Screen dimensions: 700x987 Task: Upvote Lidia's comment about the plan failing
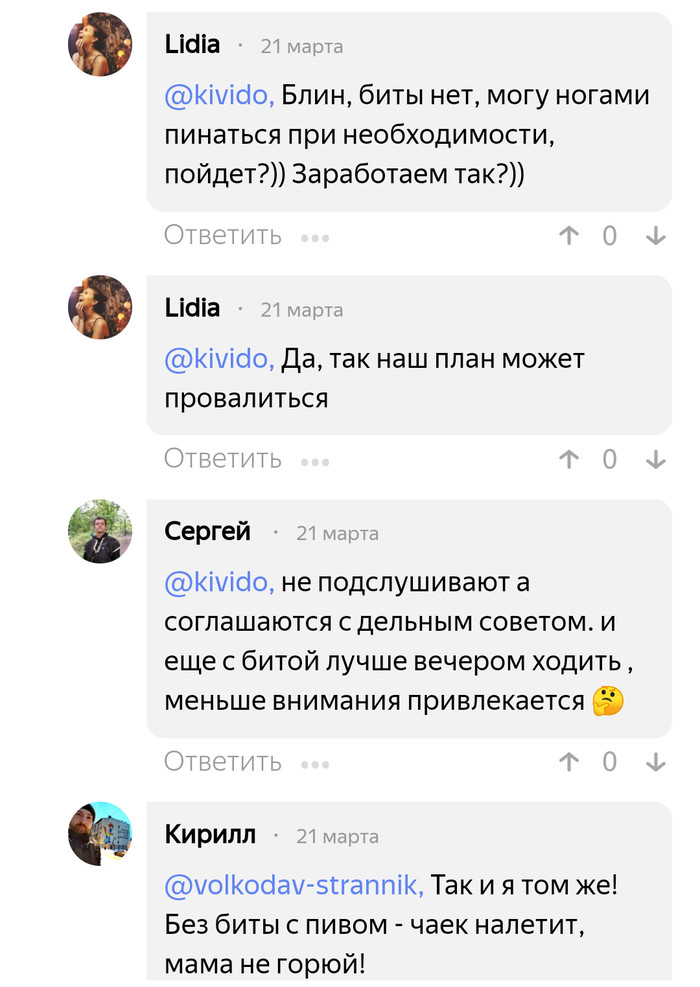569,459
